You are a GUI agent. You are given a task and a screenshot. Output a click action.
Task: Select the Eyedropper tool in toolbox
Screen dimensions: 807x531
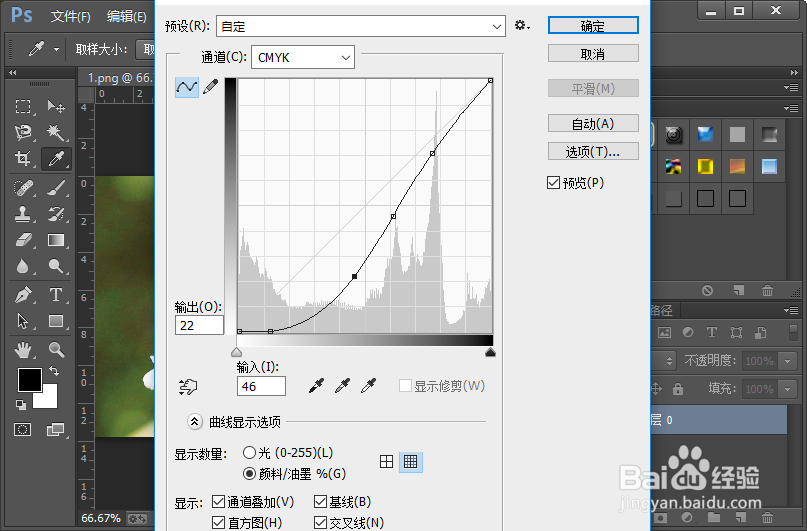click(x=56, y=158)
